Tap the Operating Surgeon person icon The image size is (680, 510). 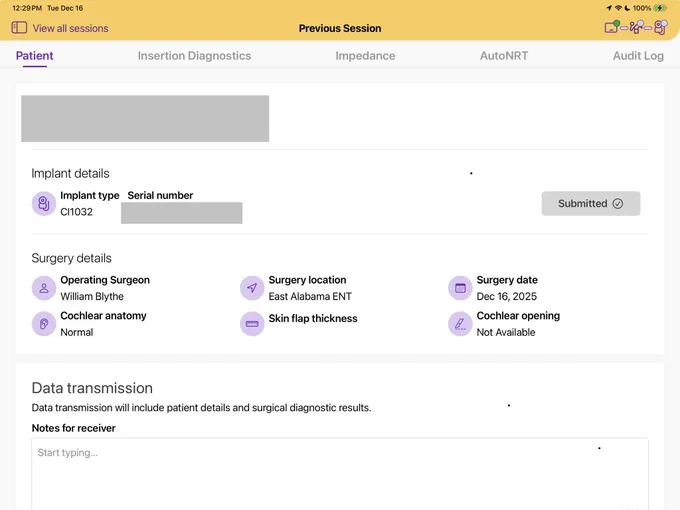pyautogui.click(x=44, y=288)
